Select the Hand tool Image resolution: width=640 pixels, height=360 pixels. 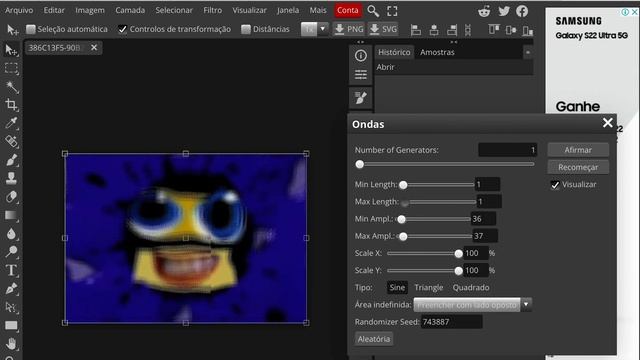click(x=11, y=344)
